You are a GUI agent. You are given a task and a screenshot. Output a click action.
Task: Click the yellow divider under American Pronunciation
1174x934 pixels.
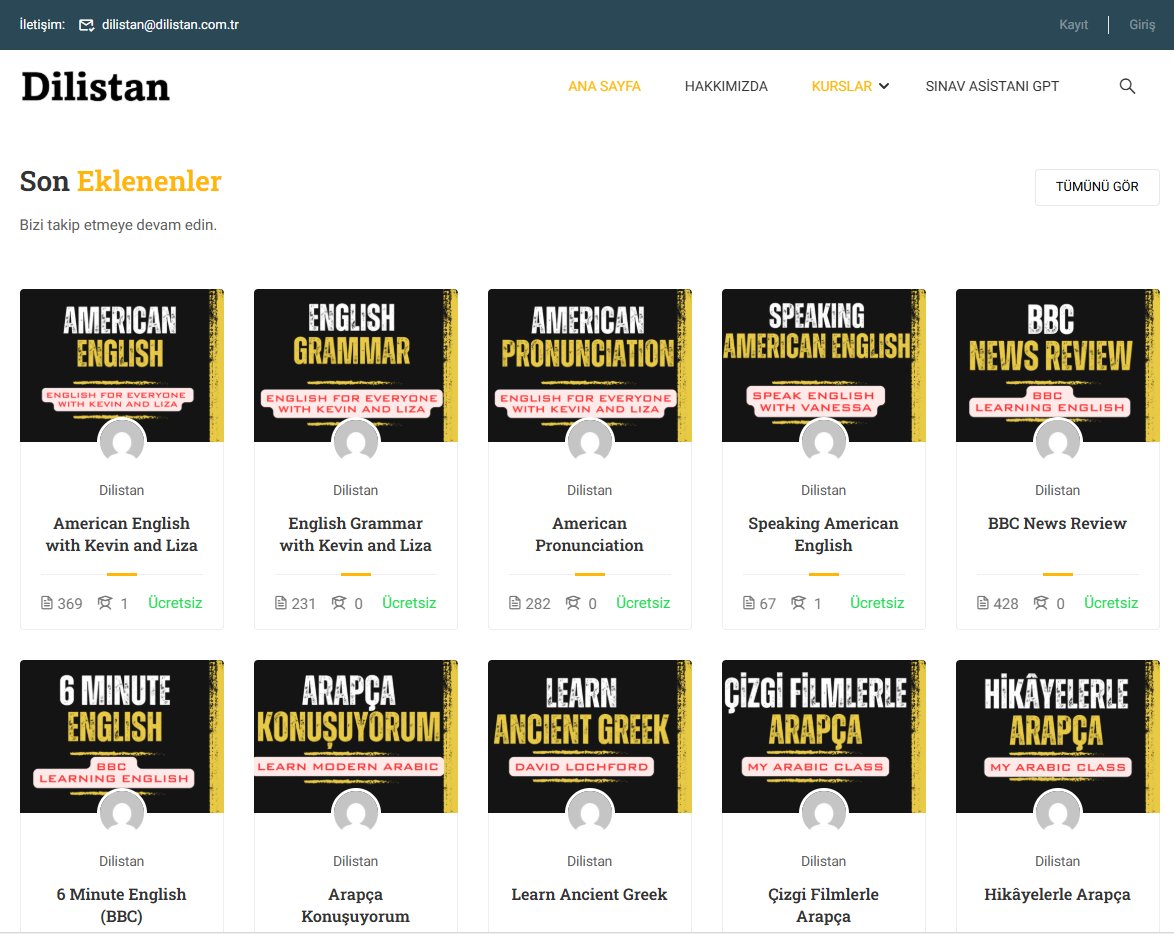[x=589, y=575]
